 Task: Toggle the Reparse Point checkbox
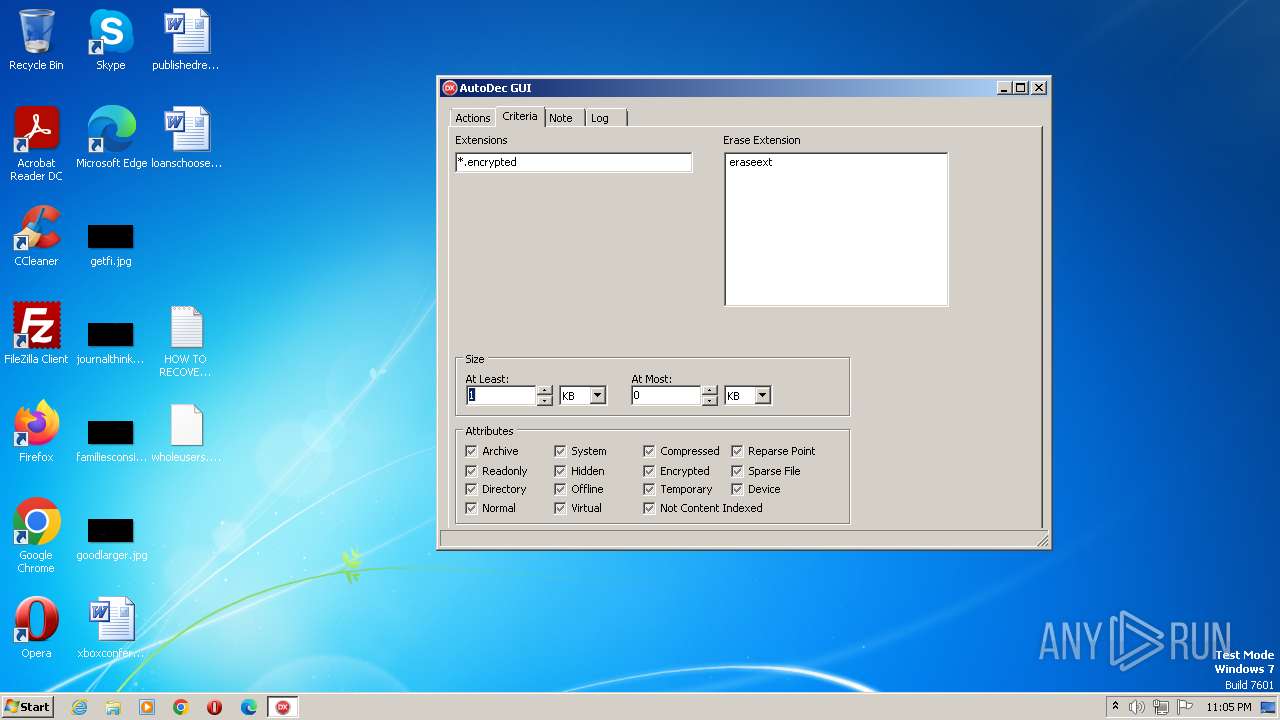coord(737,451)
